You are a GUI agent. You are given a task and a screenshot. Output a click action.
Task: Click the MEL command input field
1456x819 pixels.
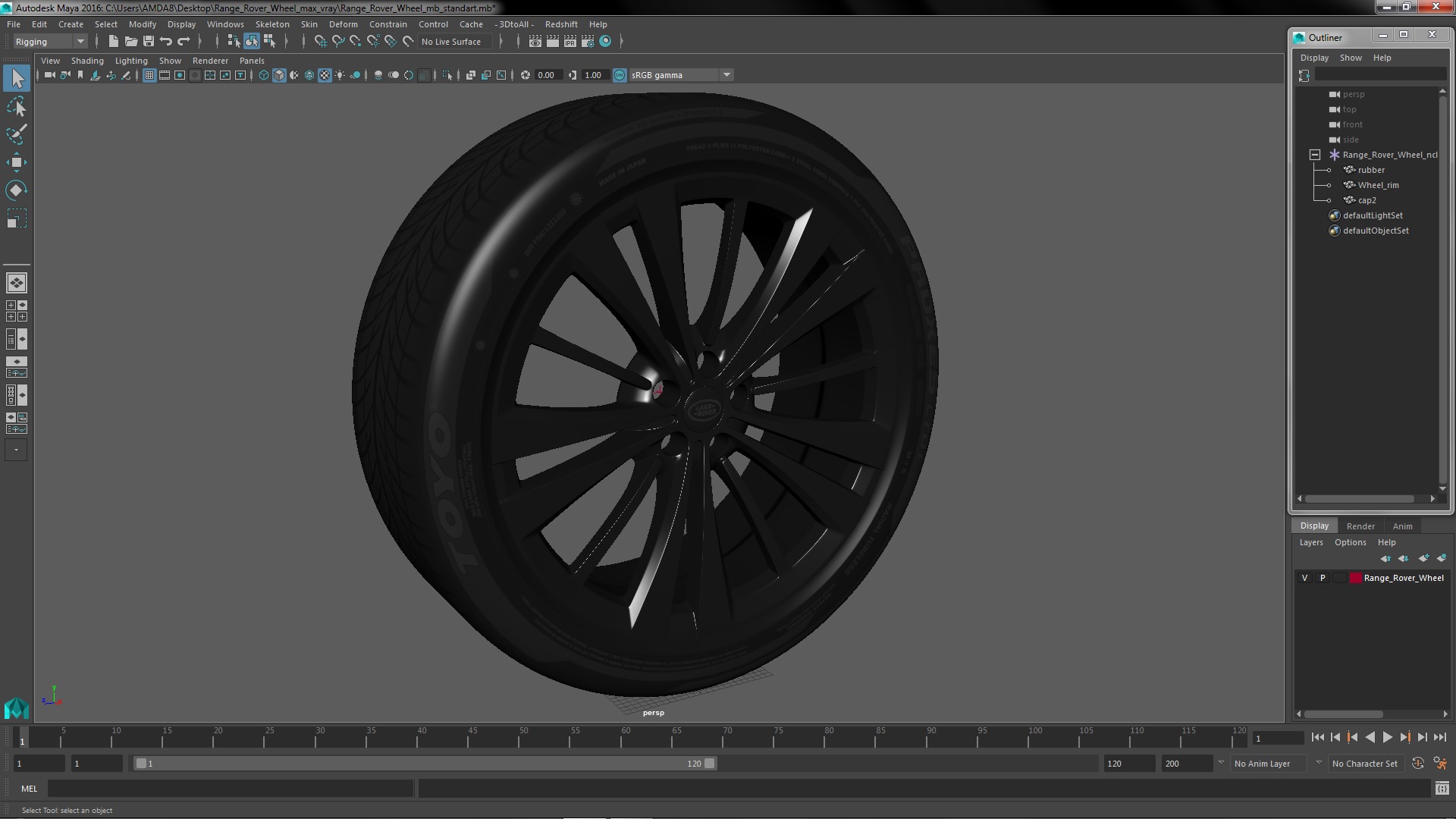pos(231,789)
